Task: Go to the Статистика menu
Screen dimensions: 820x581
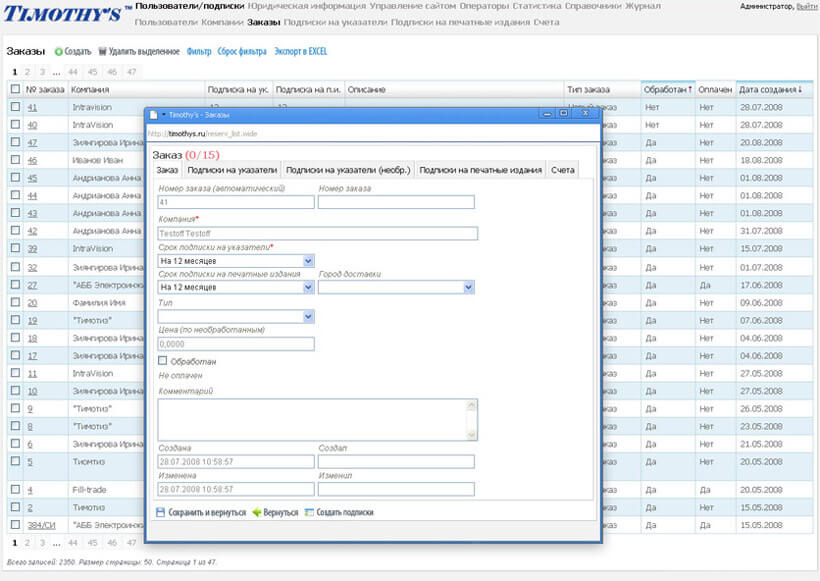Action: click(537, 6)
